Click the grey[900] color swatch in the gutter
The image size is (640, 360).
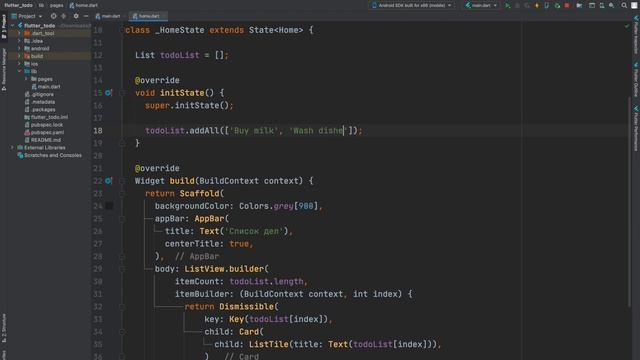click(109, 206)
